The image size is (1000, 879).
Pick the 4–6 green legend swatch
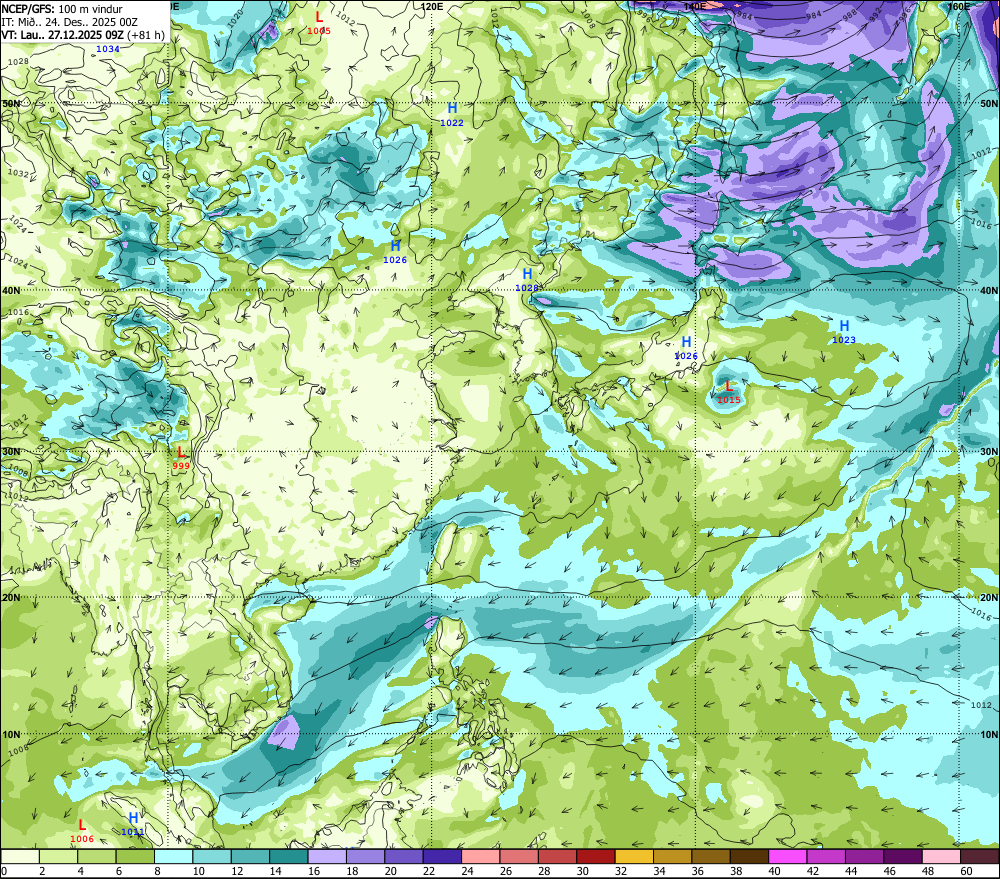(x=97, y=856)
